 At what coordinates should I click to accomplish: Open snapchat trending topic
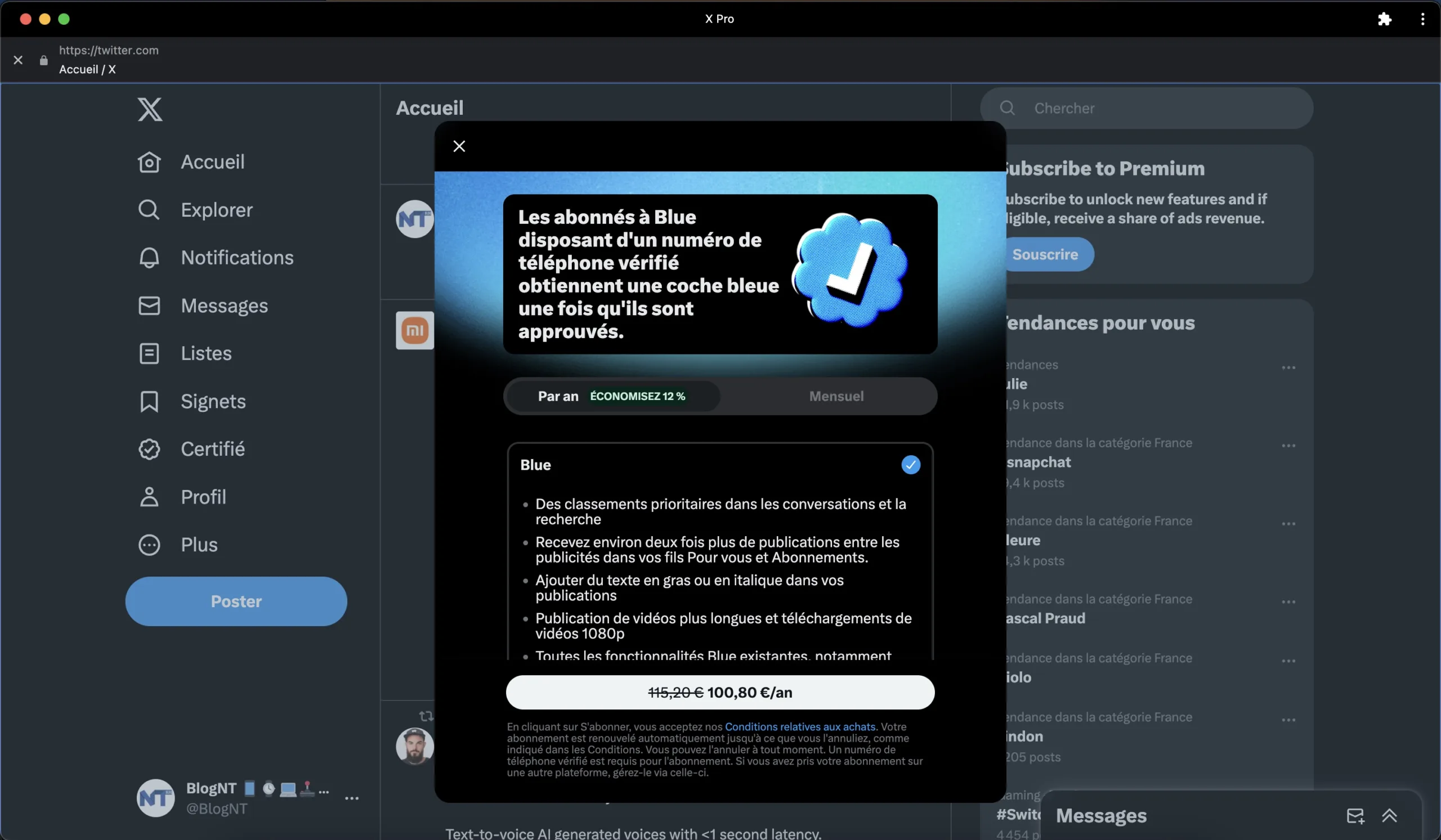pos(1038,462)
